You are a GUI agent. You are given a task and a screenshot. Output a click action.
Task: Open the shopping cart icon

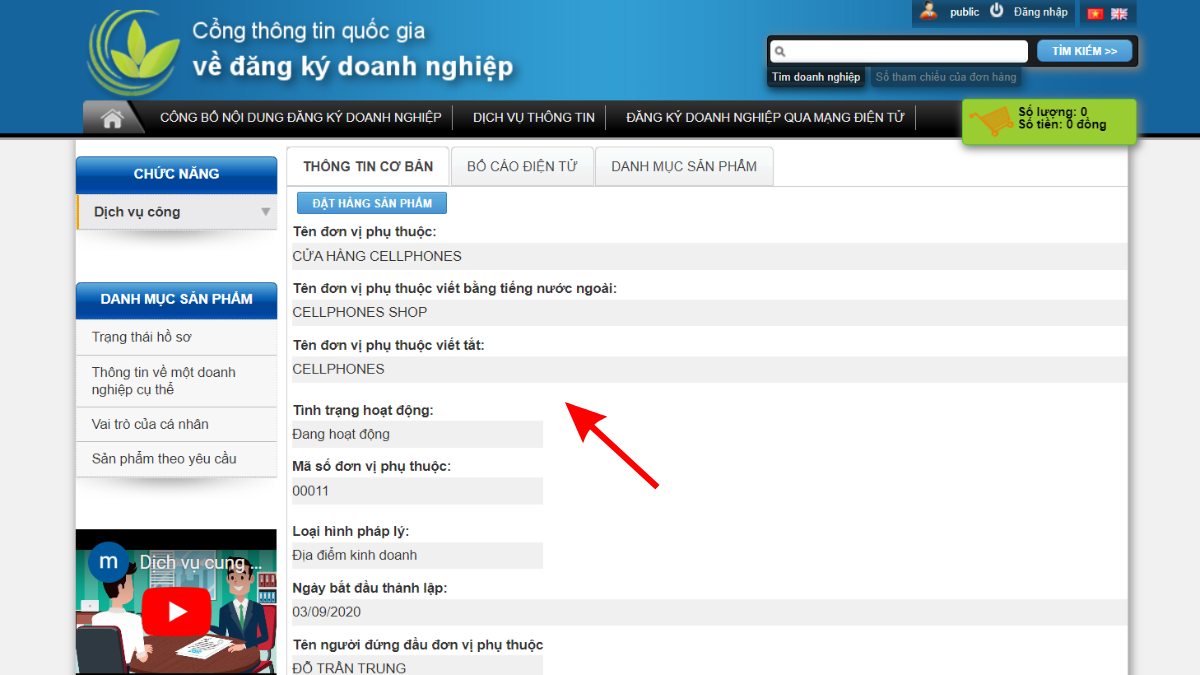click(x=992, y=121)
